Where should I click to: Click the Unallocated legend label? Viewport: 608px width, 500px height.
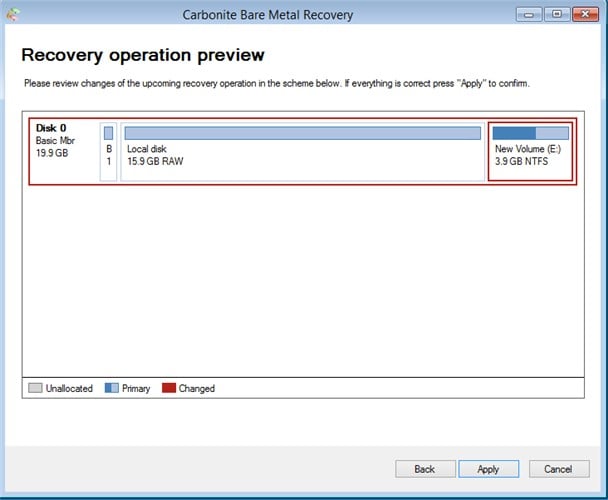(69, 388)
